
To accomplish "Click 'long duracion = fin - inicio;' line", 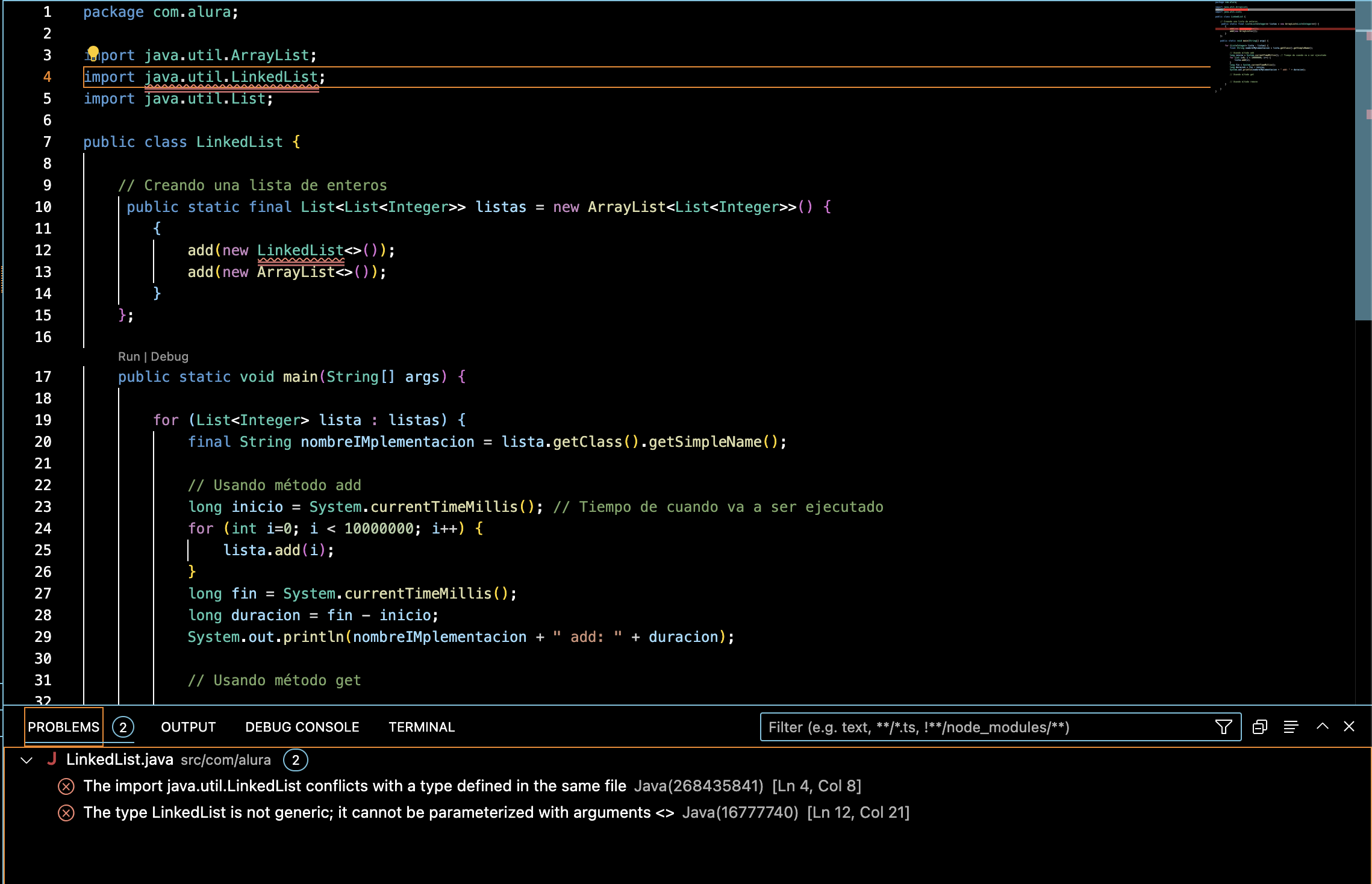I will tap(313, 615).
